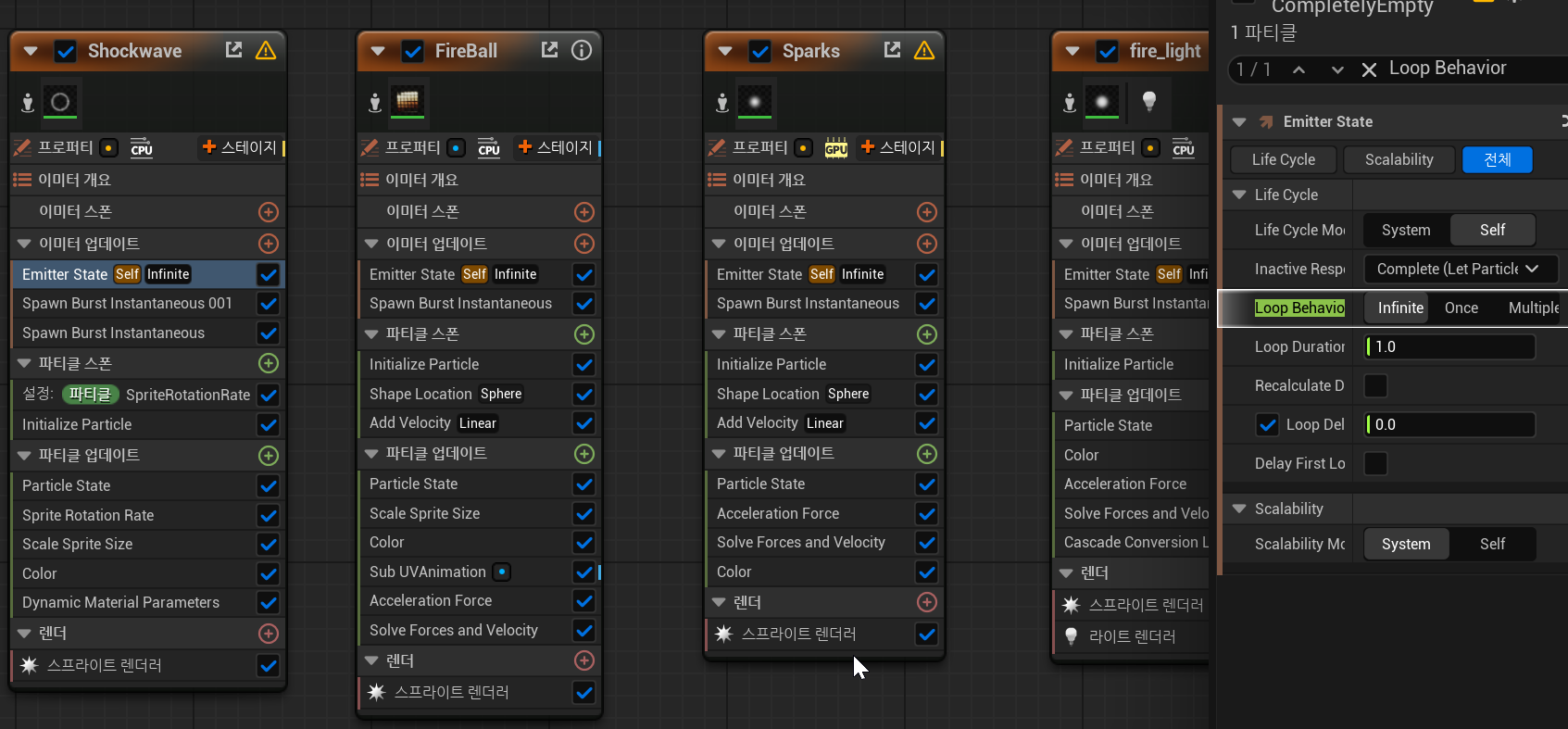Uncheck Loop Delay checkbox
The width and height of the screenshot is (1568, 729).
pyautogui.click(x=1267, y=424)
